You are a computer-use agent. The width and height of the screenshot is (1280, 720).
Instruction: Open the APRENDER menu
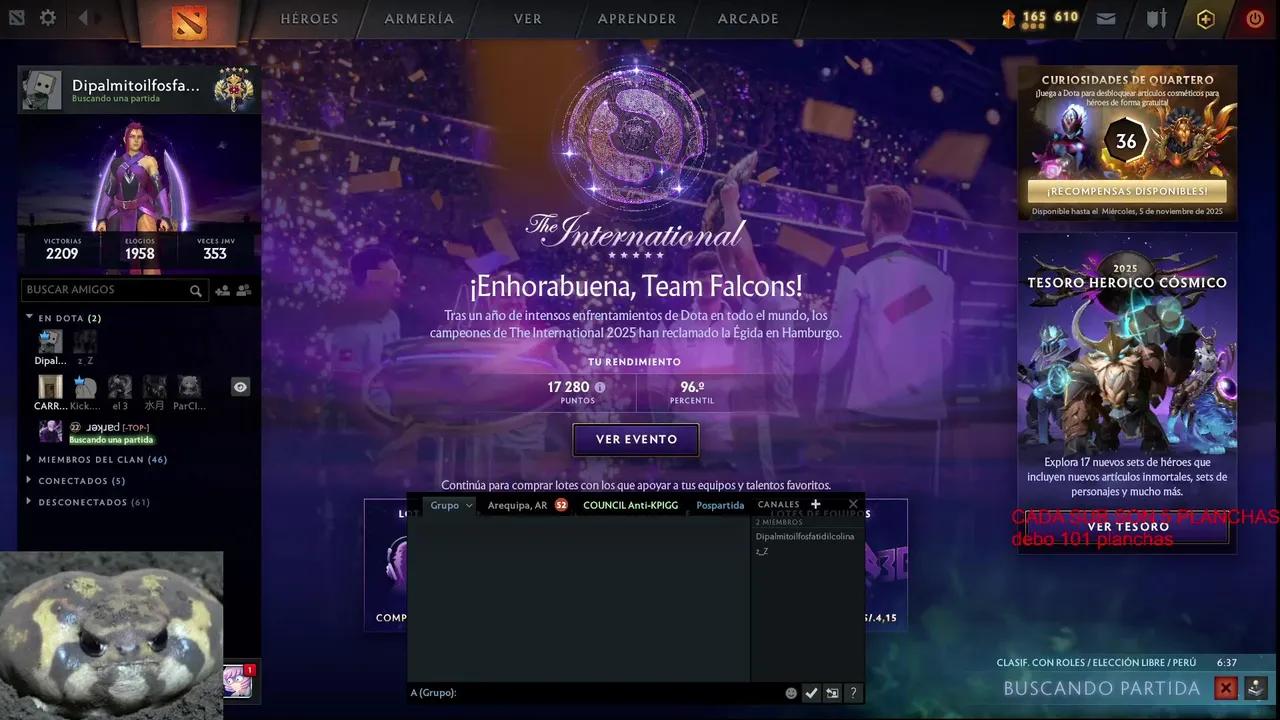pyautogui.click(x=637, y=19)
